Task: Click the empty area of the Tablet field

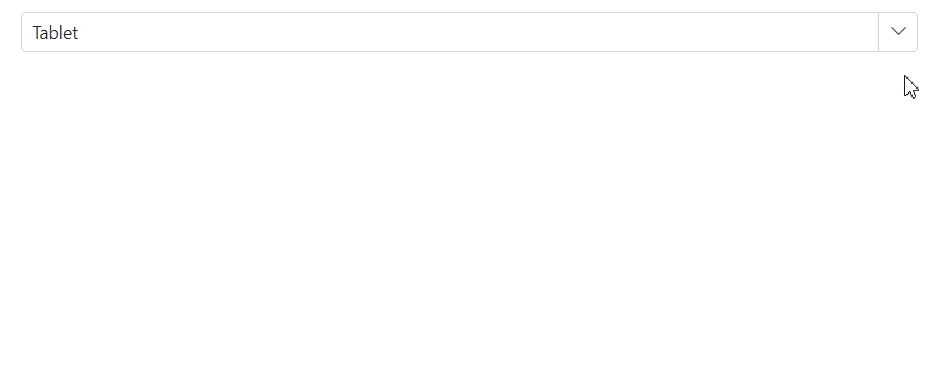Action: click(478, 32)
